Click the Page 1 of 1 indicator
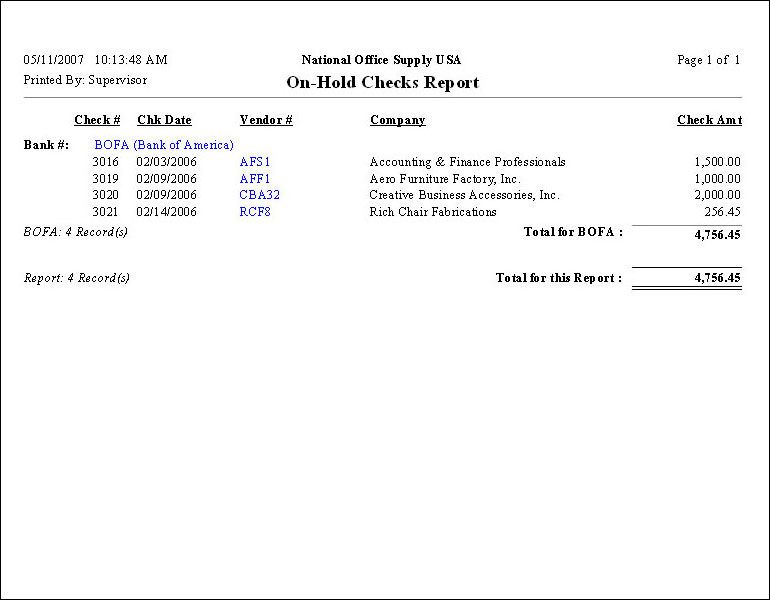Viewport: 770px width, 600px height. 708,60
